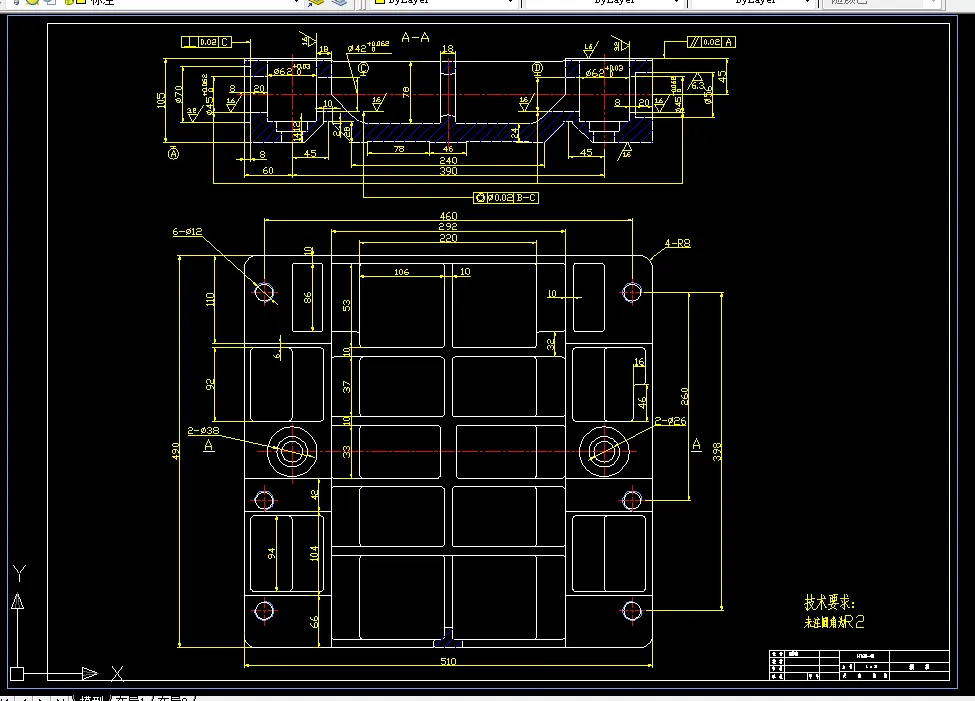This screenshot has width=975, height=701.
Task: Click the perpendicularity 0.02 C tolerance frame
Action: point(206,42)
